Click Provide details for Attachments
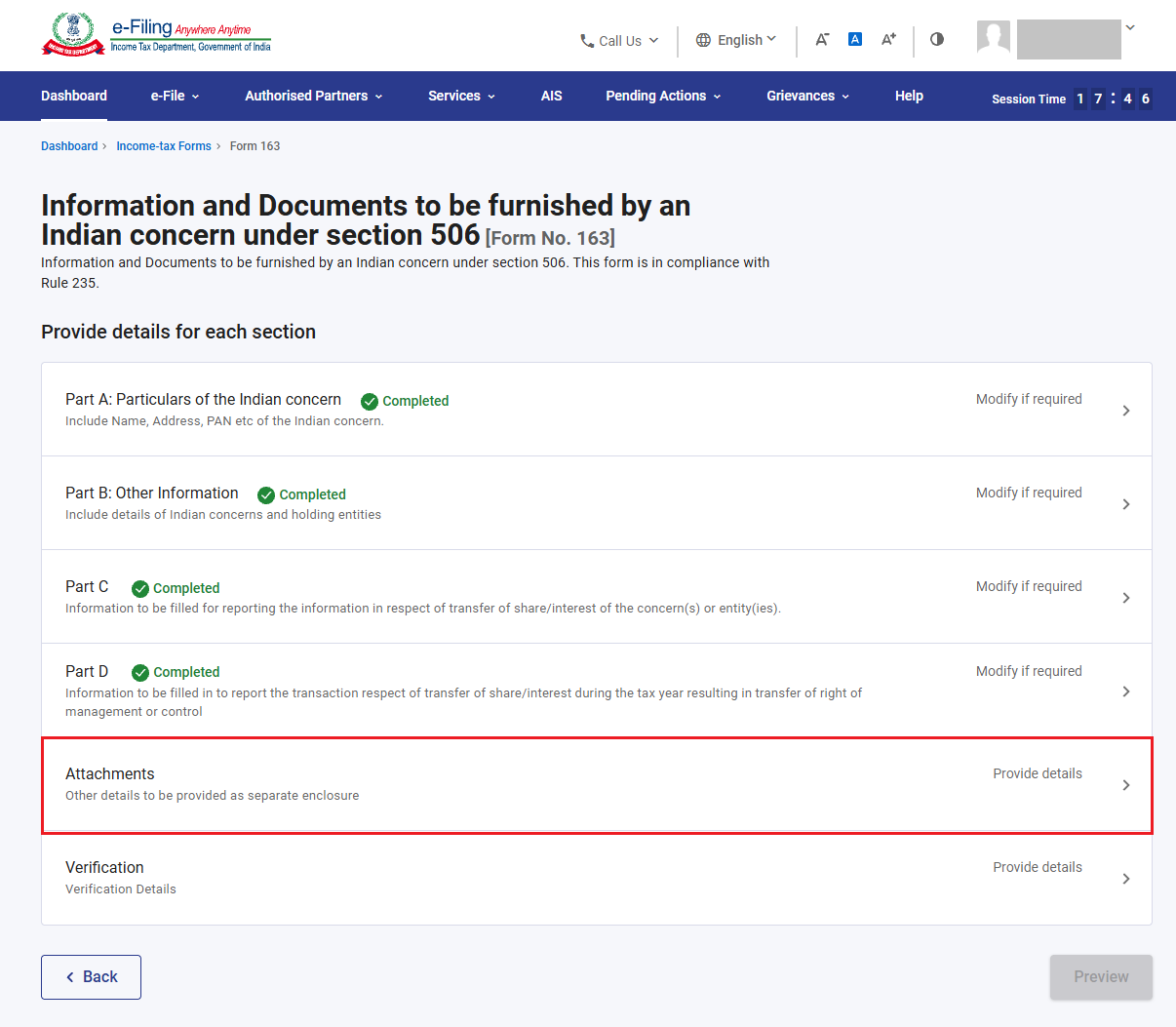Screen dimensions: 1176x1027 coord(1038,773)
